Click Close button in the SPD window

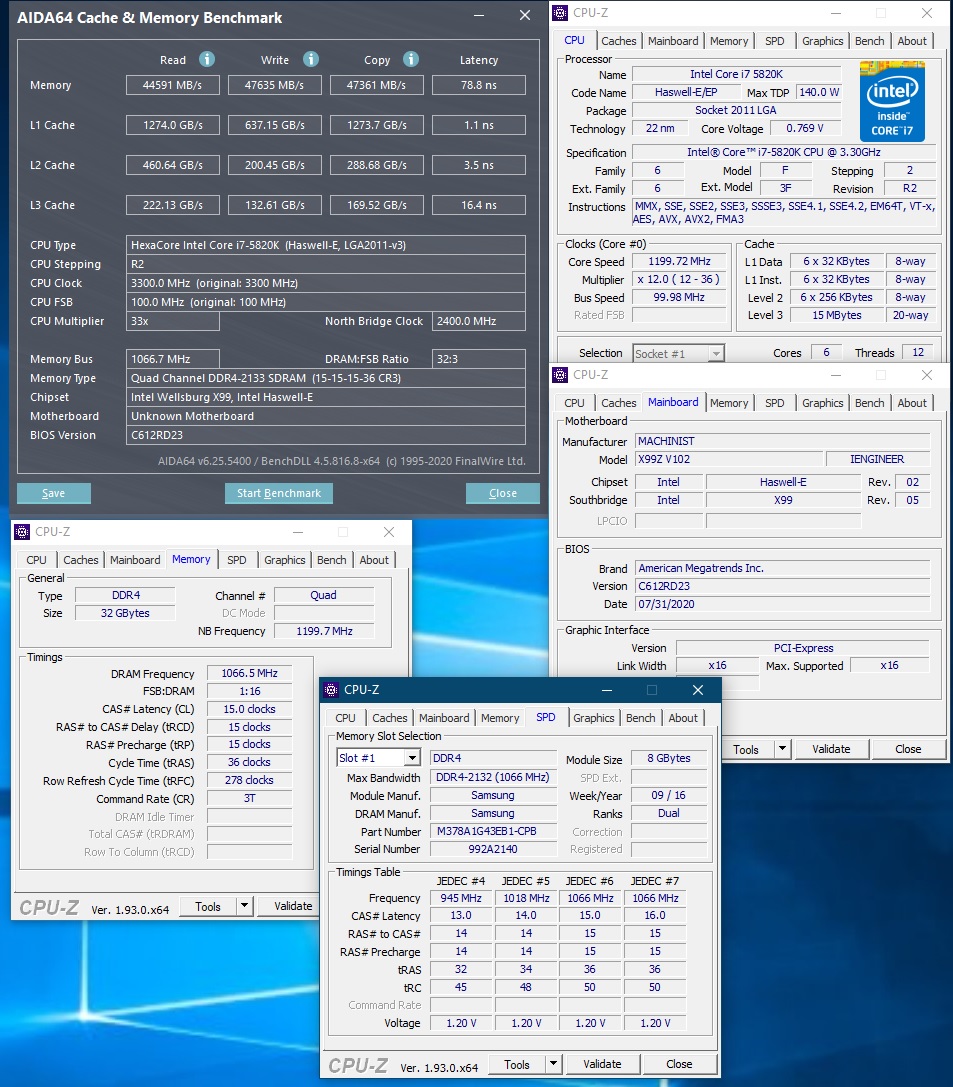[679, 1063]
